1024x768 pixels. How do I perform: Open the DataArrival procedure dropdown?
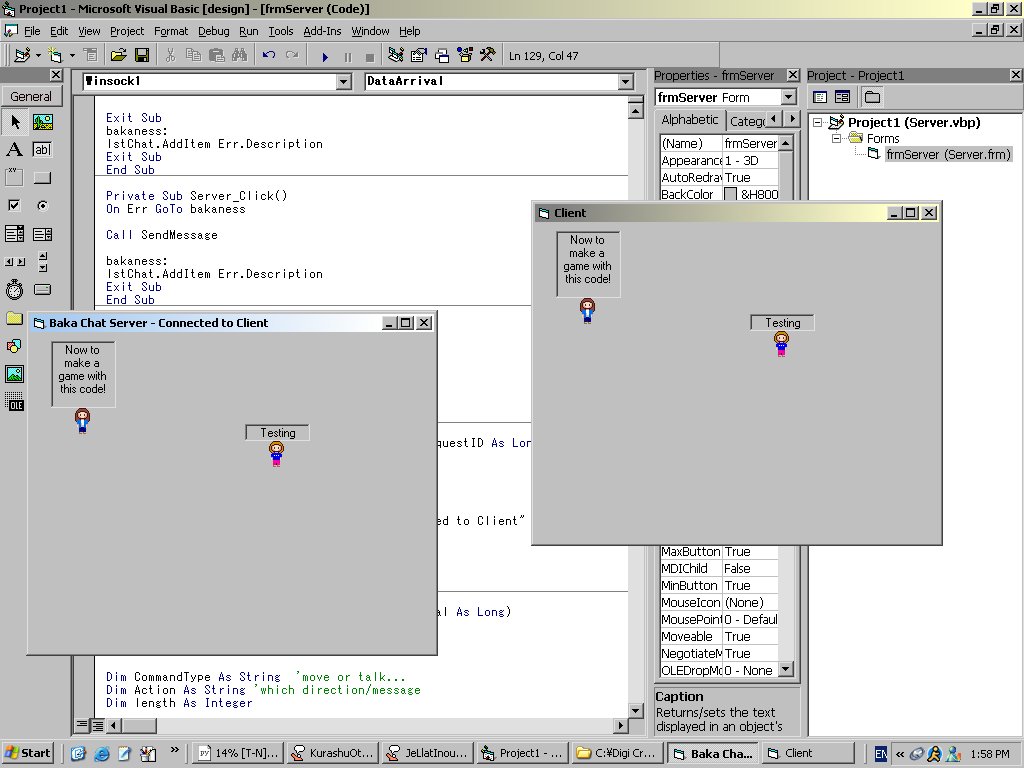pos(626,82)
